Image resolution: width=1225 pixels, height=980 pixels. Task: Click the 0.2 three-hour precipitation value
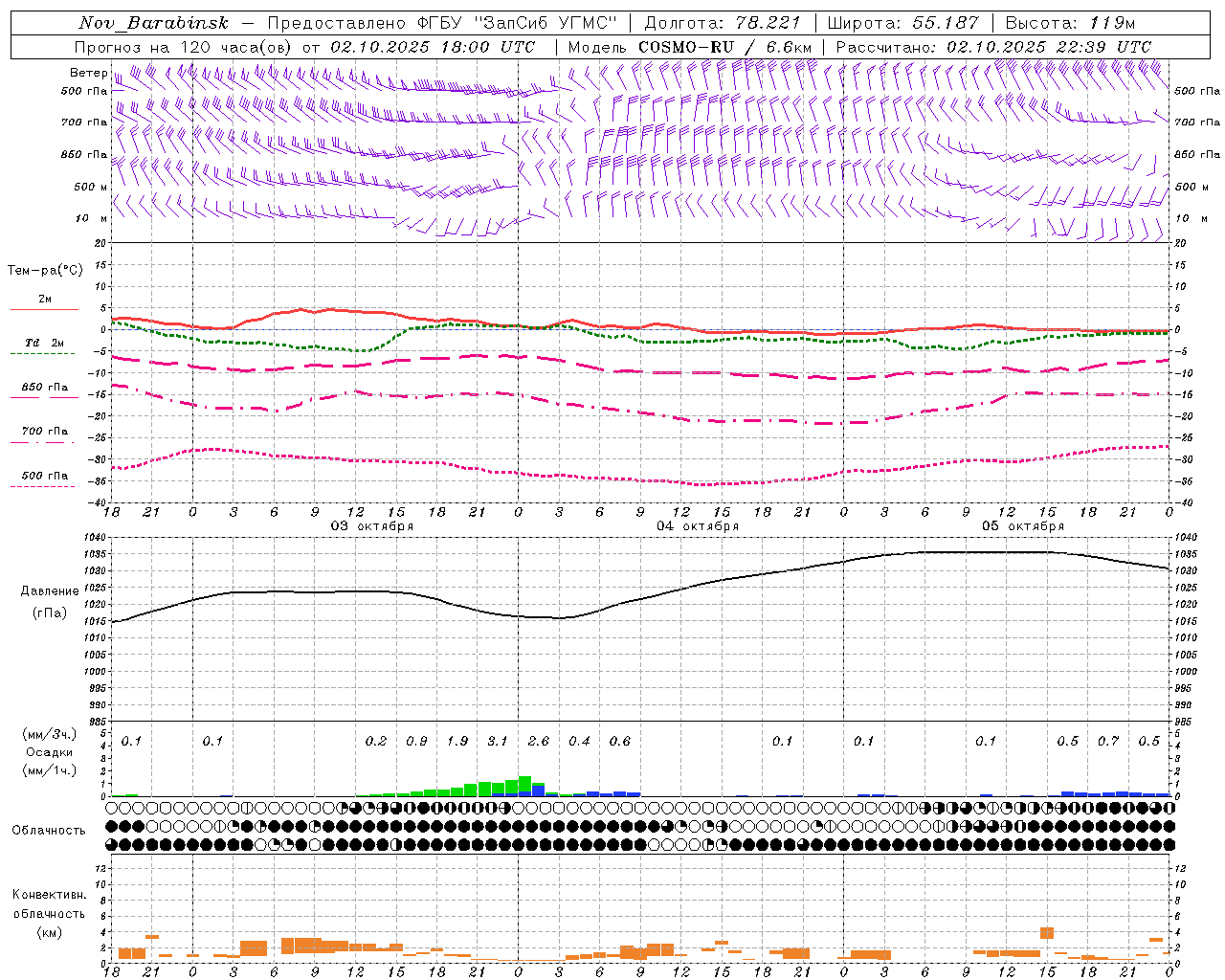pos(376,741)
